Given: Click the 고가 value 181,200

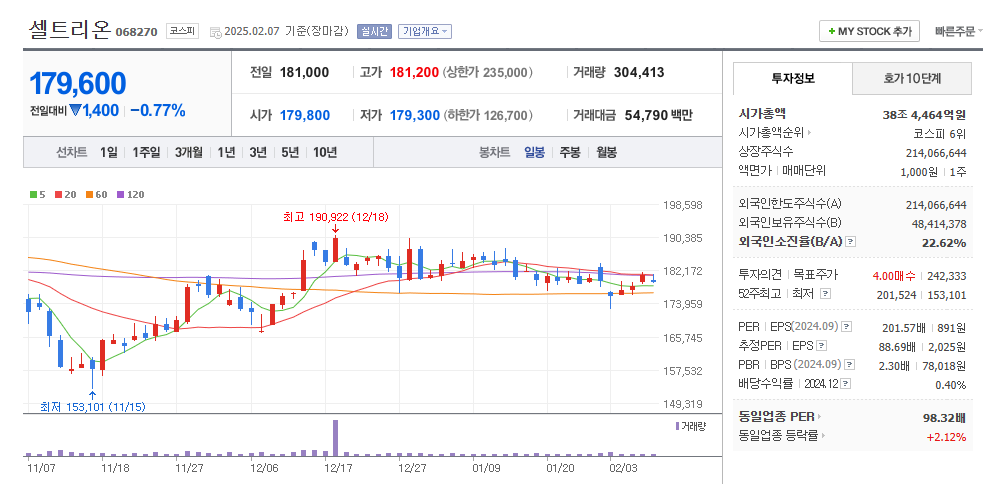Looking at the screenshot, I should pos(414,73).
